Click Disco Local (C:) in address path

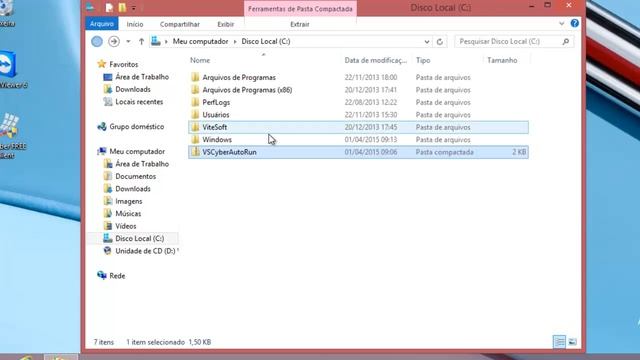coord(266,41)
